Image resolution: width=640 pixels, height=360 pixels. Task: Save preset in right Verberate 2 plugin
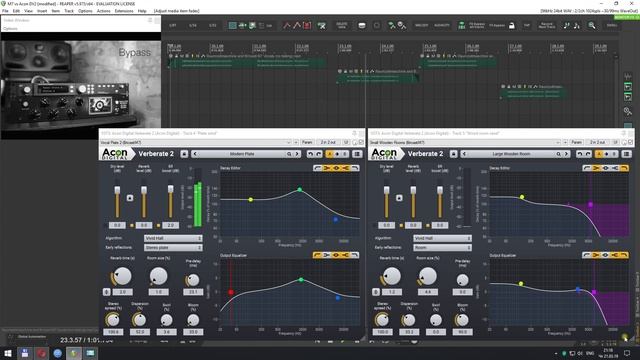(453, 154)
